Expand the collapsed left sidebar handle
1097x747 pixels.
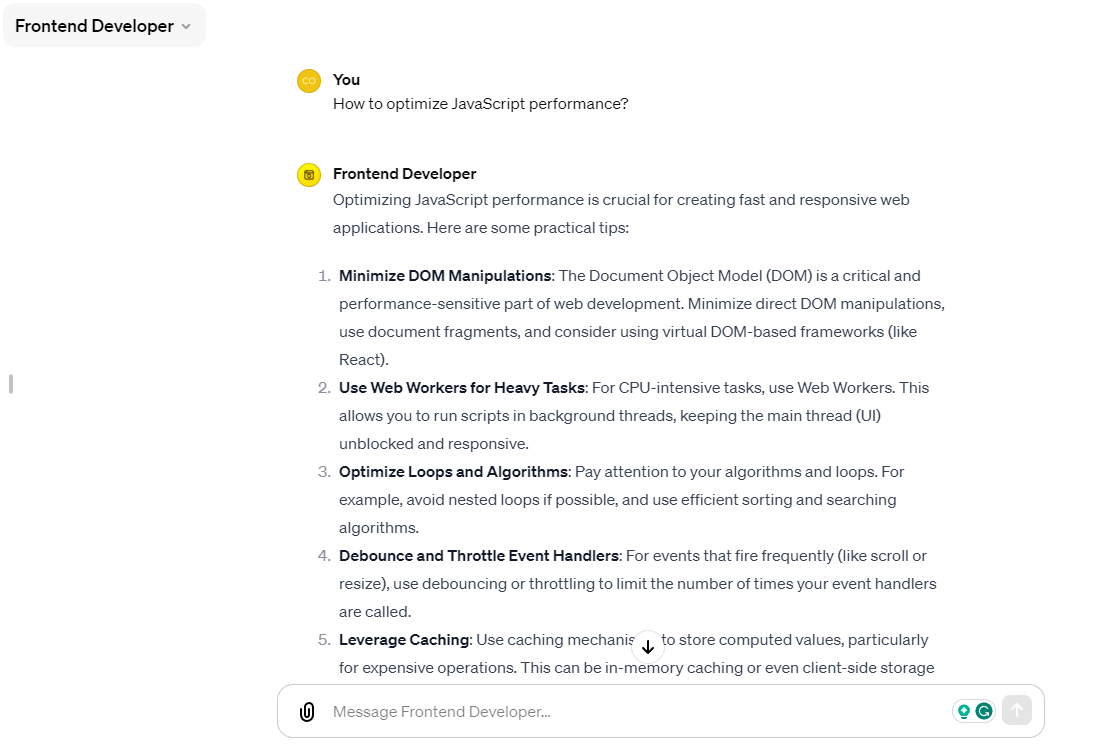coord(10,383)
